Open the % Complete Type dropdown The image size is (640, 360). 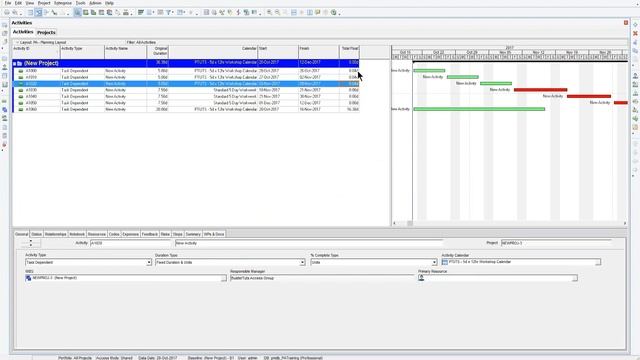pos(434,262)
